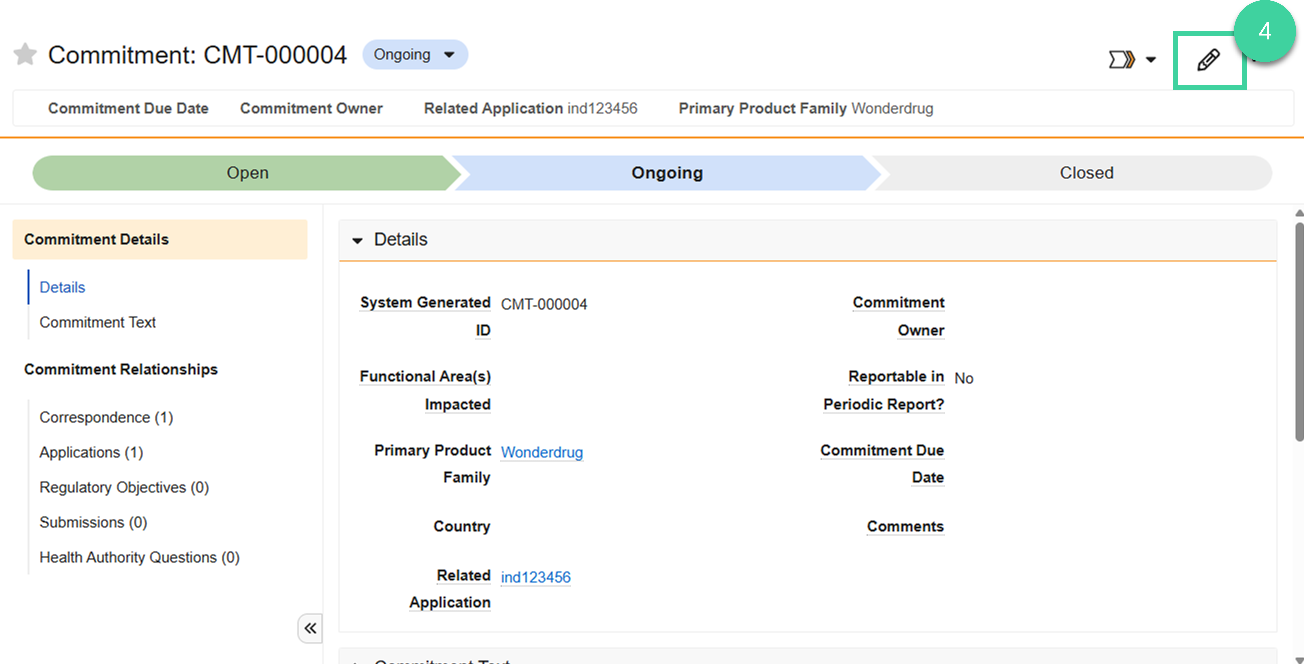This screenshot has height=664, width=1304.
Task: Select the Ongoing lifecycle stage
Action: click(667, 173)
